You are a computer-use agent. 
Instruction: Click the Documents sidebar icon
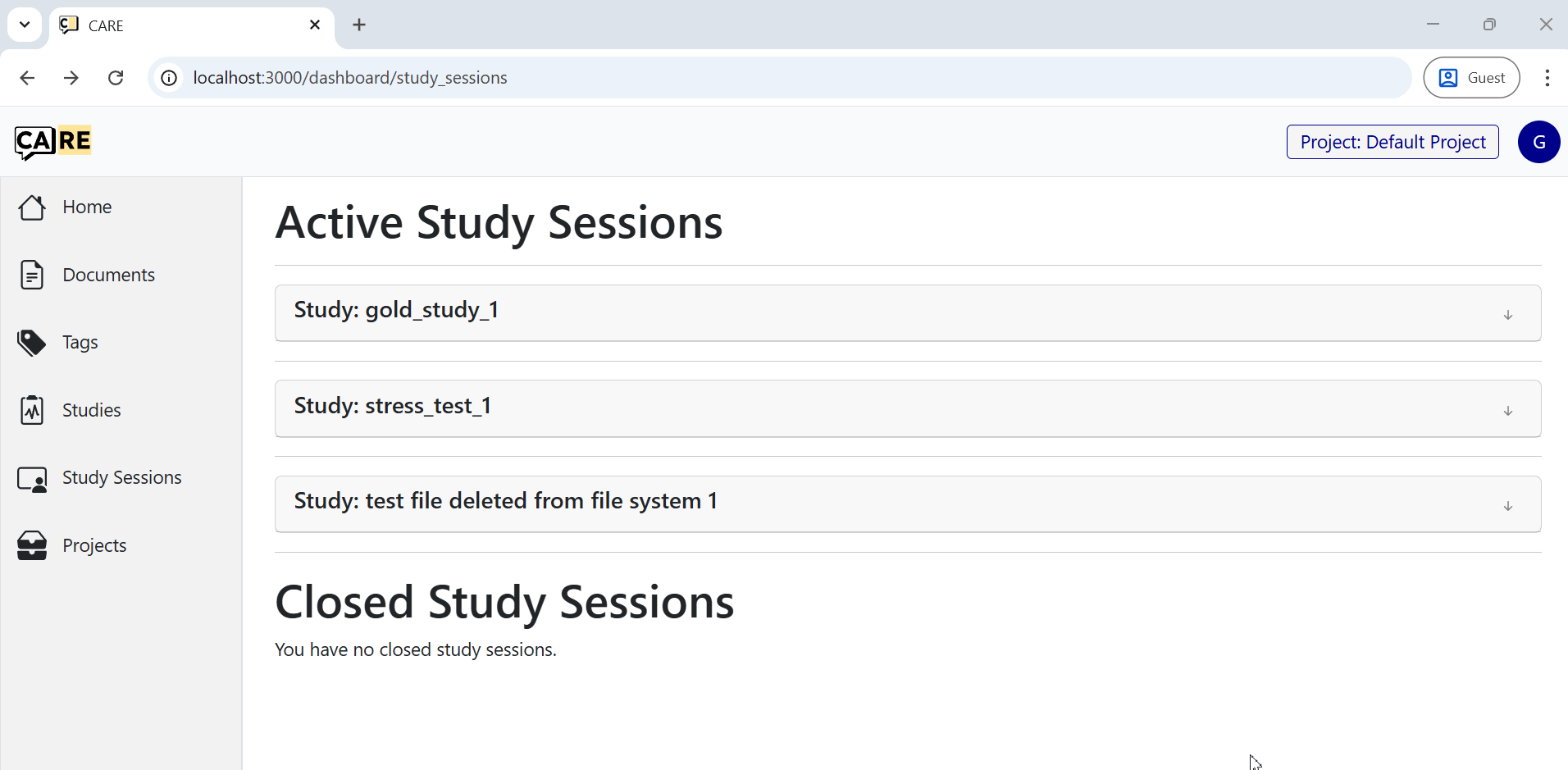[32, 275]
